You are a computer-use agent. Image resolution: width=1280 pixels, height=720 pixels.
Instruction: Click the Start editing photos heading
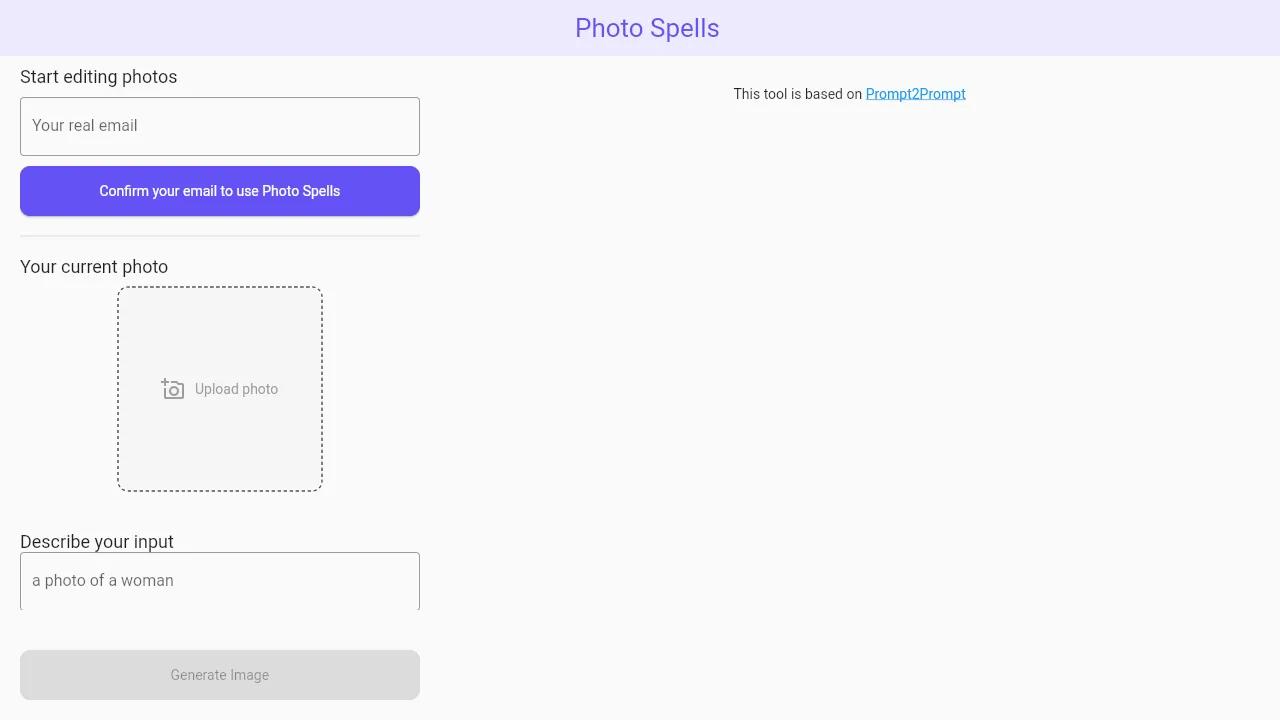(x=98, y=77)
